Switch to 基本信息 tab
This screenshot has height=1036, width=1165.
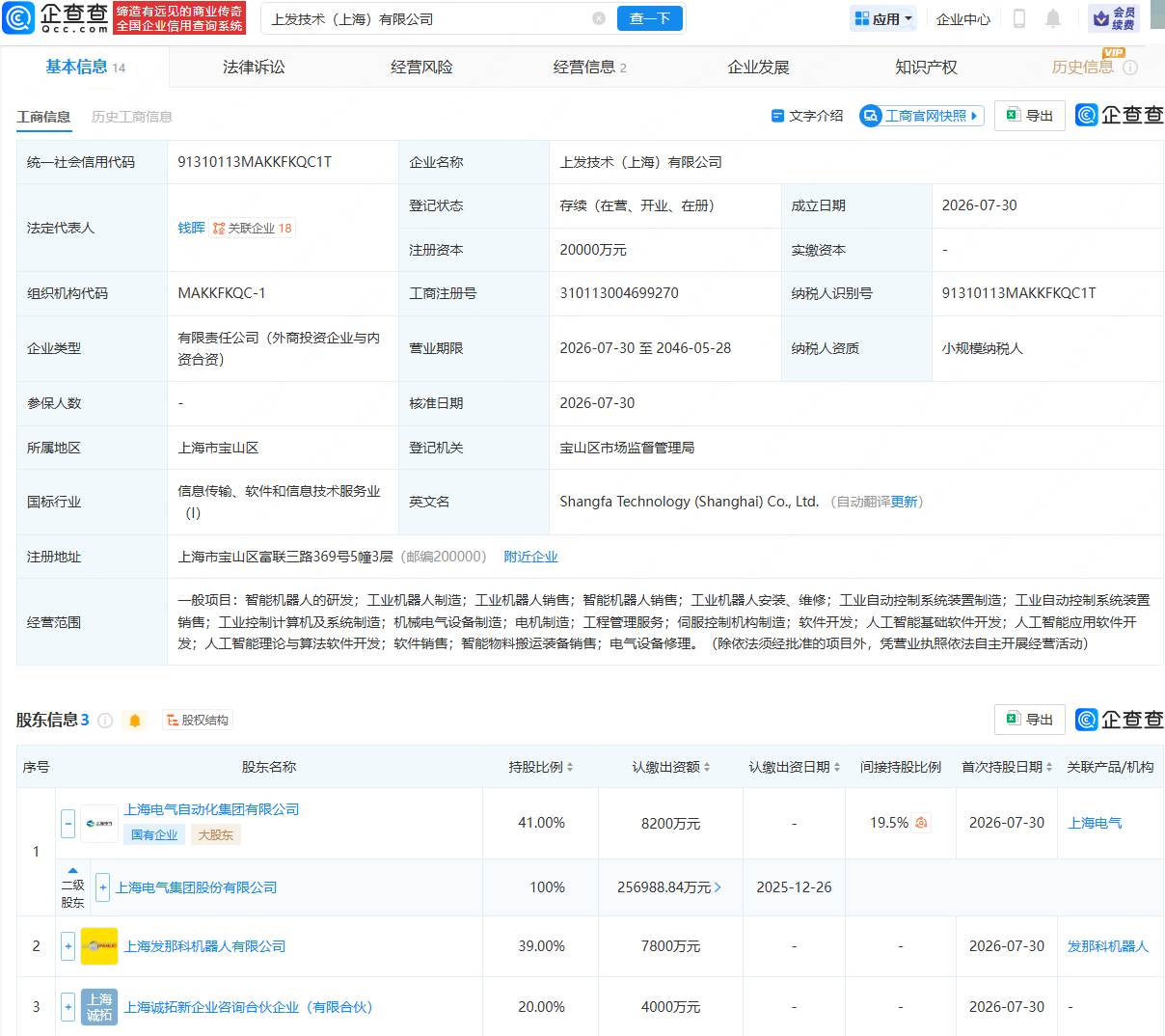(85, 67)
